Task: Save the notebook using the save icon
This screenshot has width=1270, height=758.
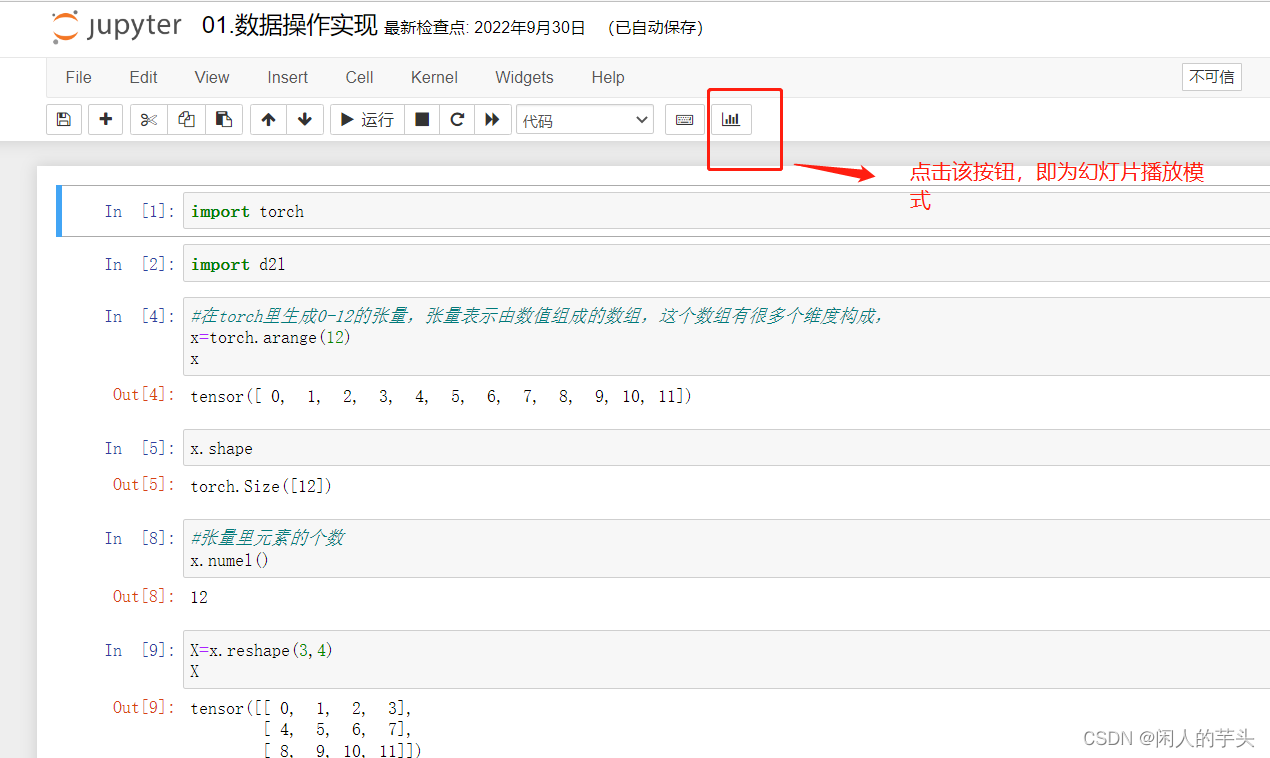Action: coord(63,118)
